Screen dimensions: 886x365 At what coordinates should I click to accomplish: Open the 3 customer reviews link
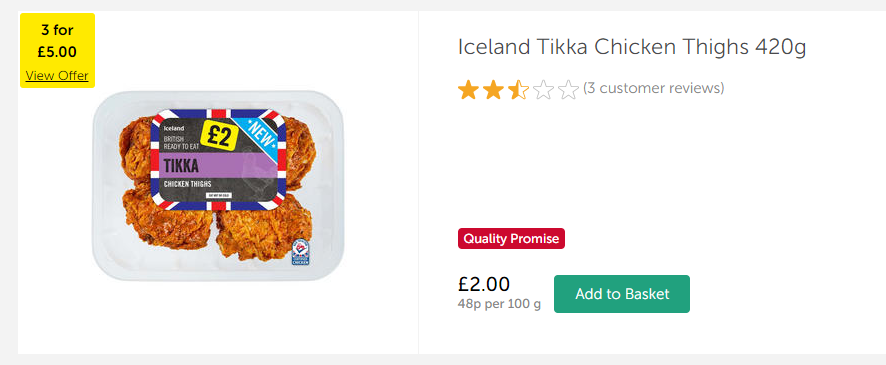coord(653,88)
